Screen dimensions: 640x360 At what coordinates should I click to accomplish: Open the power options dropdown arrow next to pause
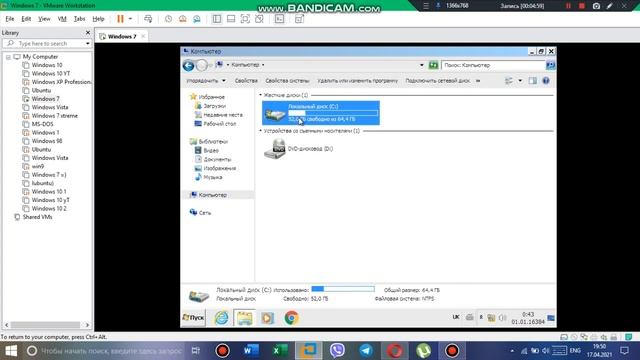pos(130,19)
